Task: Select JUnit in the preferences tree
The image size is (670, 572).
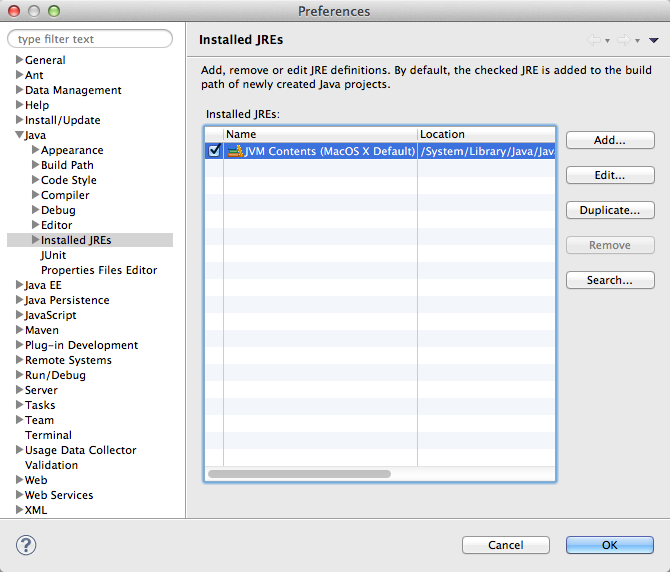Action: (53, 255)
